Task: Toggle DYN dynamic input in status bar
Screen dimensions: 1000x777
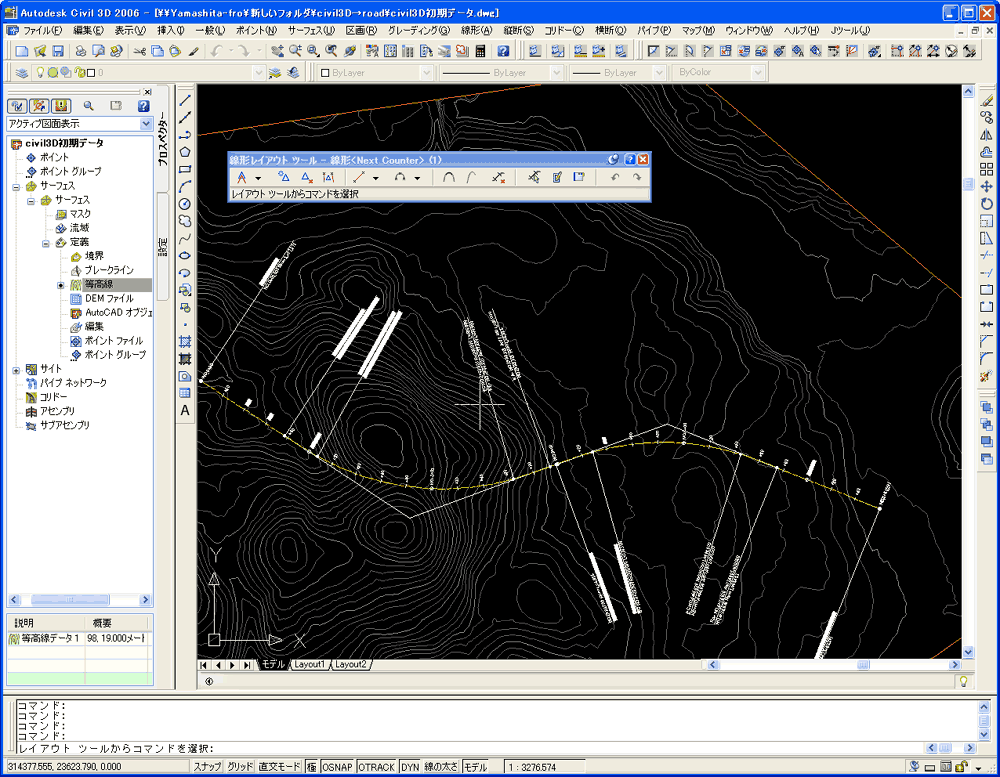Action: click(410, 767)
